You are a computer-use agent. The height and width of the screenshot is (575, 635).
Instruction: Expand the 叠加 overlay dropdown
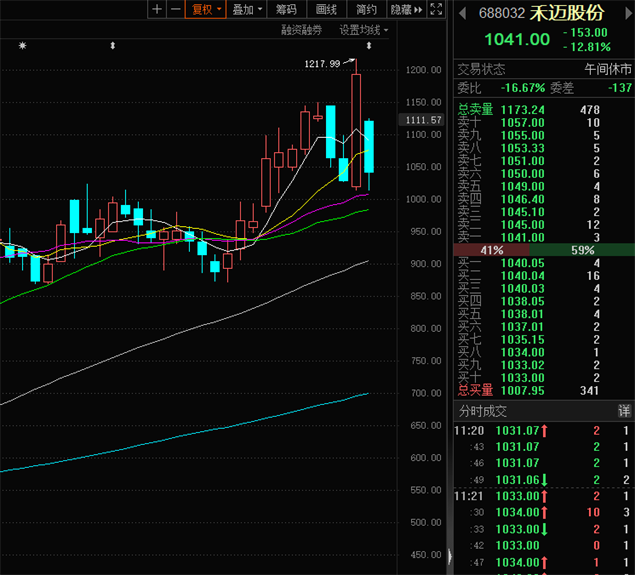point(247,9)
